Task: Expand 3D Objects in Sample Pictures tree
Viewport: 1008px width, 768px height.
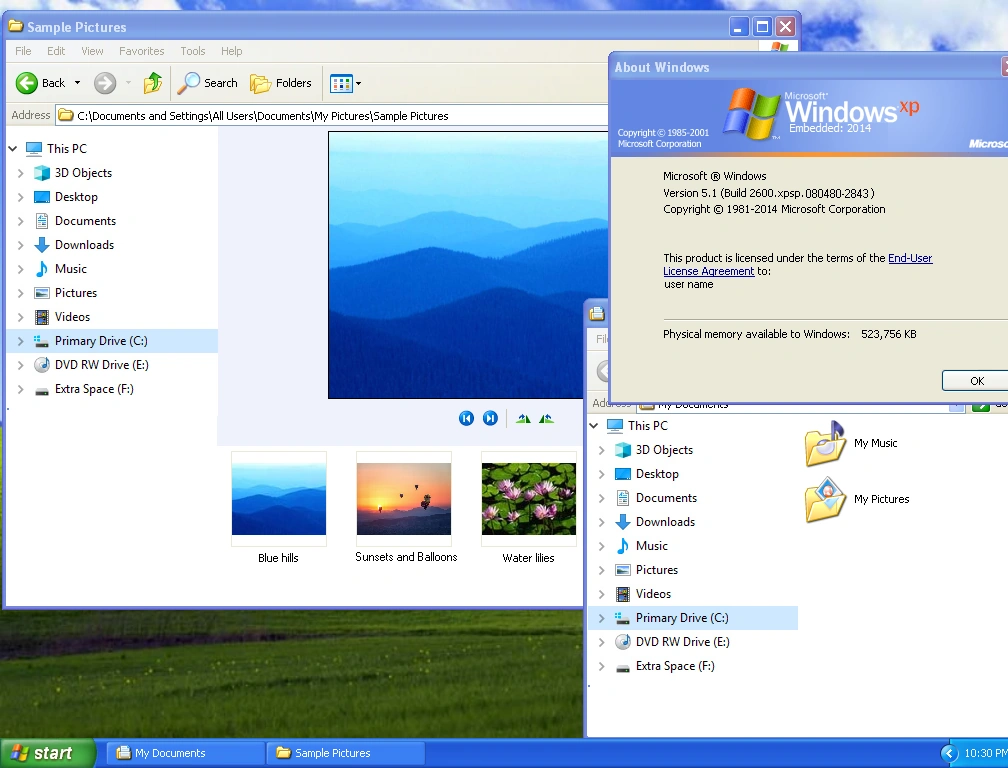Action: (21, 173)
